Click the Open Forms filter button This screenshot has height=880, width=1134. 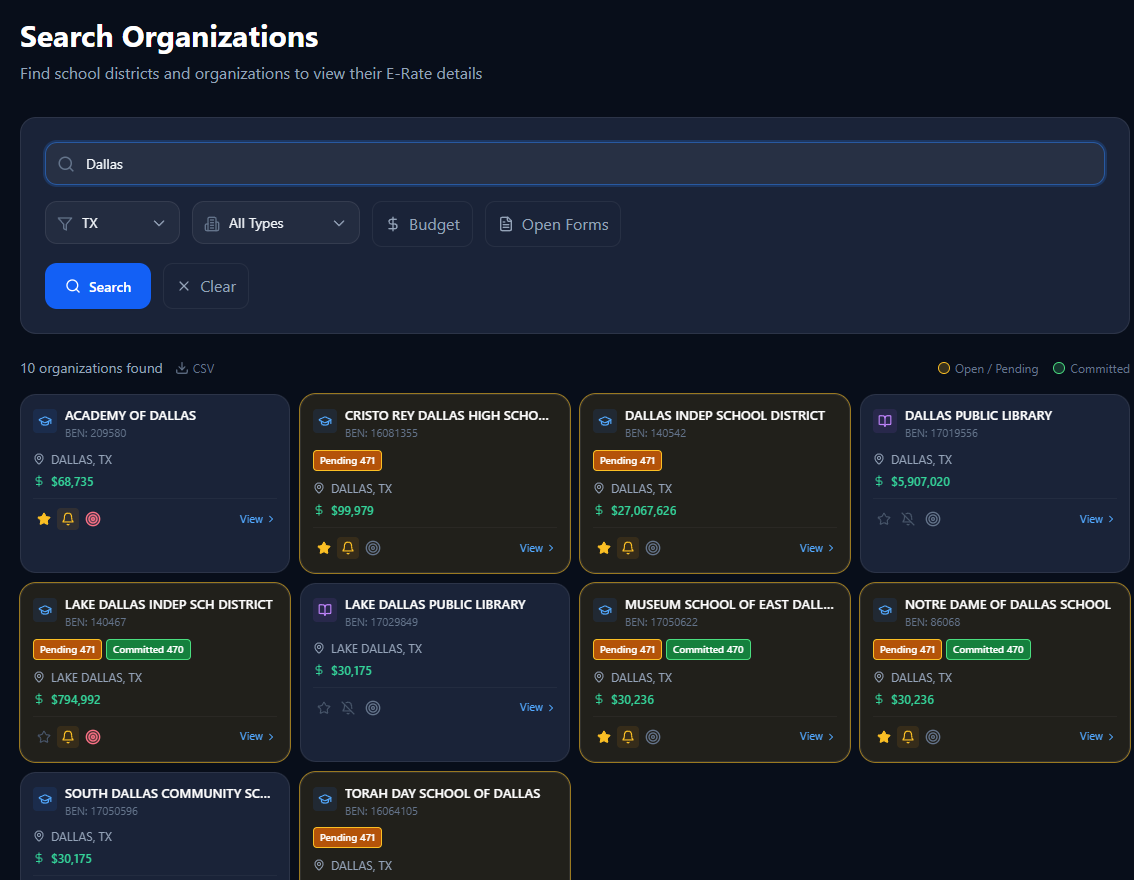[552, 223]
